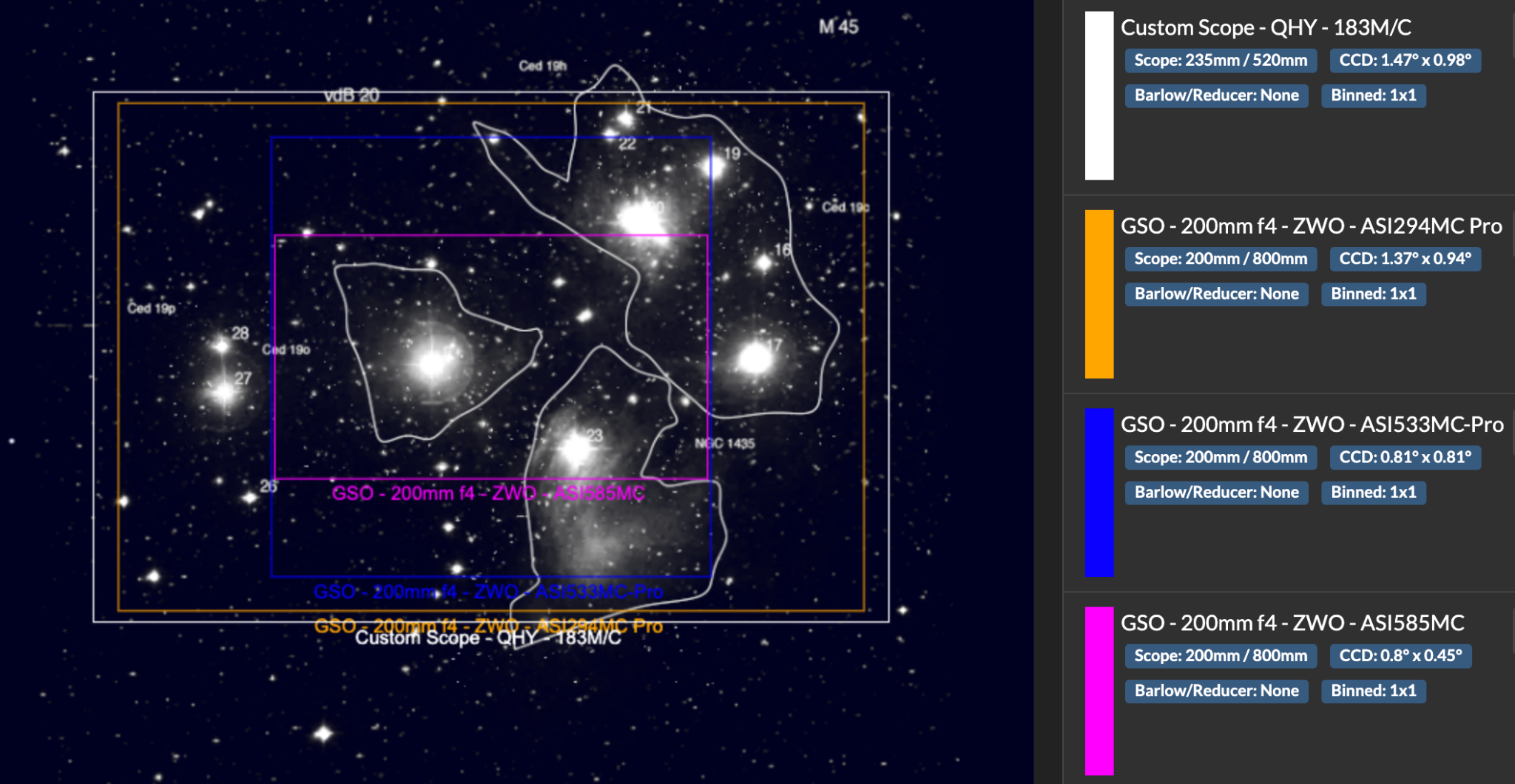The image size is (1515, 784).
Task: Click 'Binned: 1x1' under the ASI533MC-Pro entry
Action: [1374, 493]
